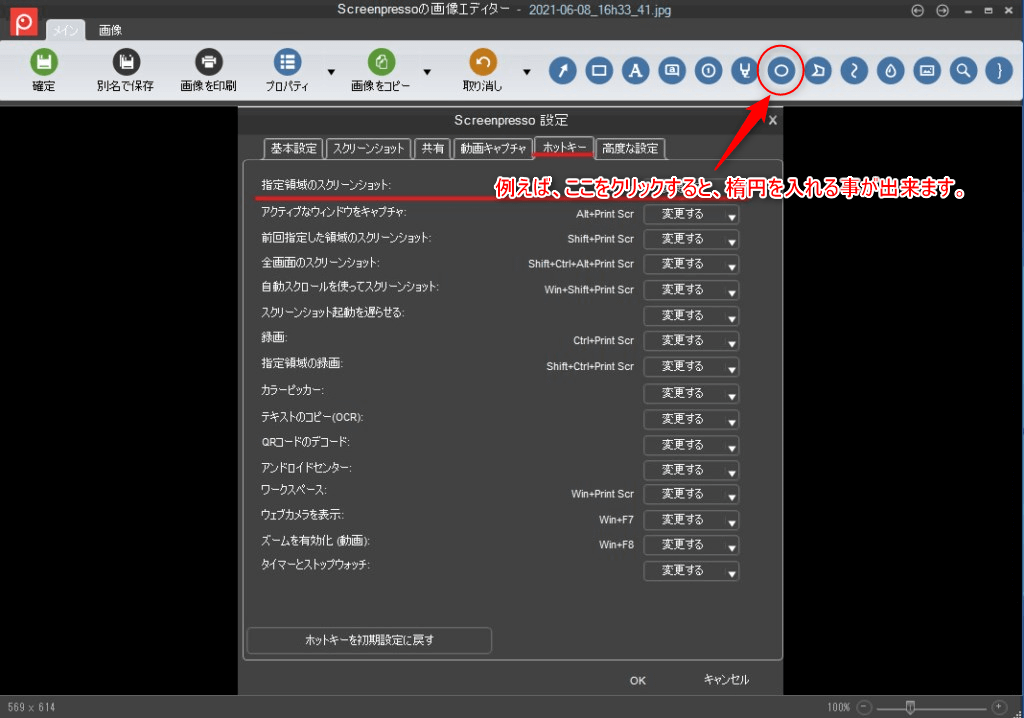Image resolution: width=1024 pixels, height=718 pixels.
Task: Undo with the 取り消し icon
Action: (x=483, y=62)
